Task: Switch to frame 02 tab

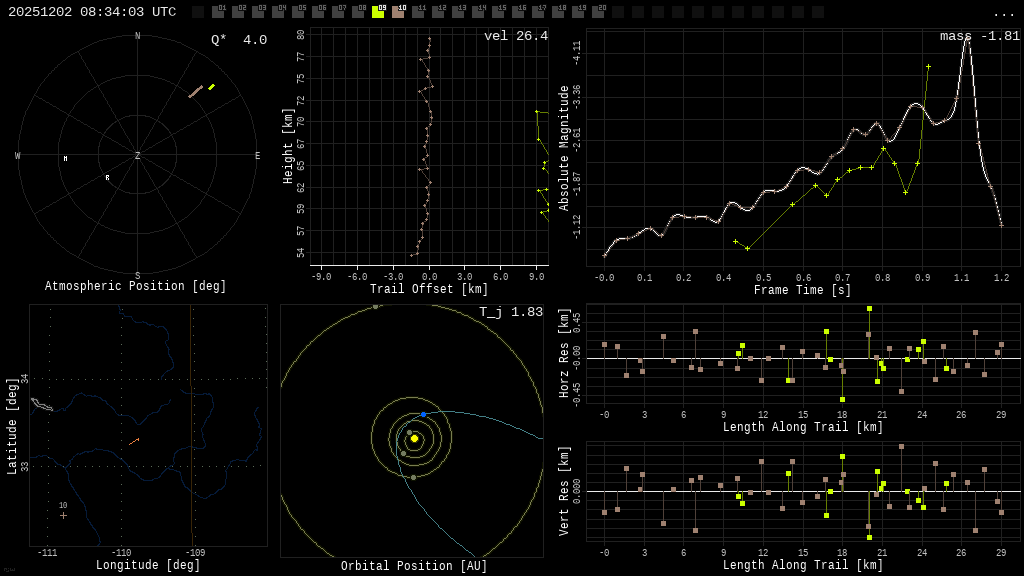Action: (x=237, y=13)
